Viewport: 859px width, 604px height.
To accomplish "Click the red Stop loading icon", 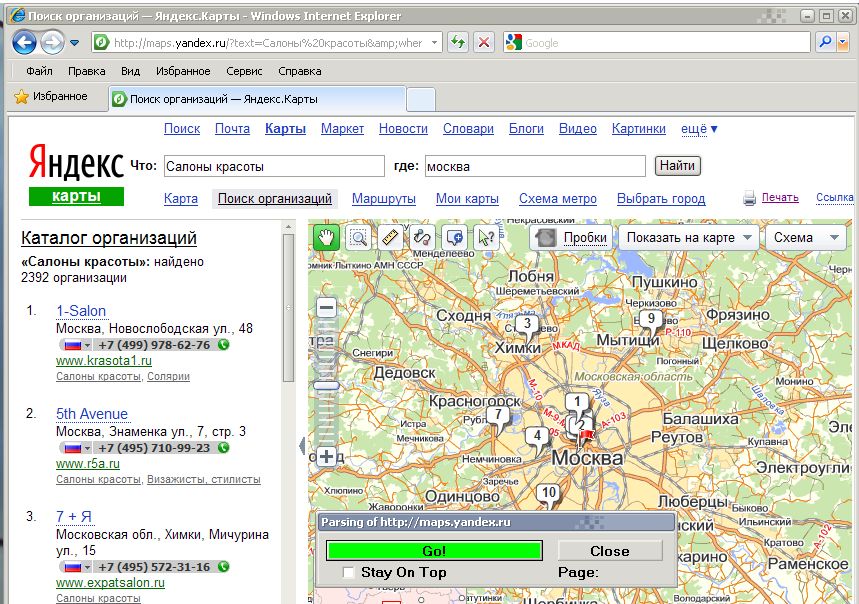I will point(484,42).
